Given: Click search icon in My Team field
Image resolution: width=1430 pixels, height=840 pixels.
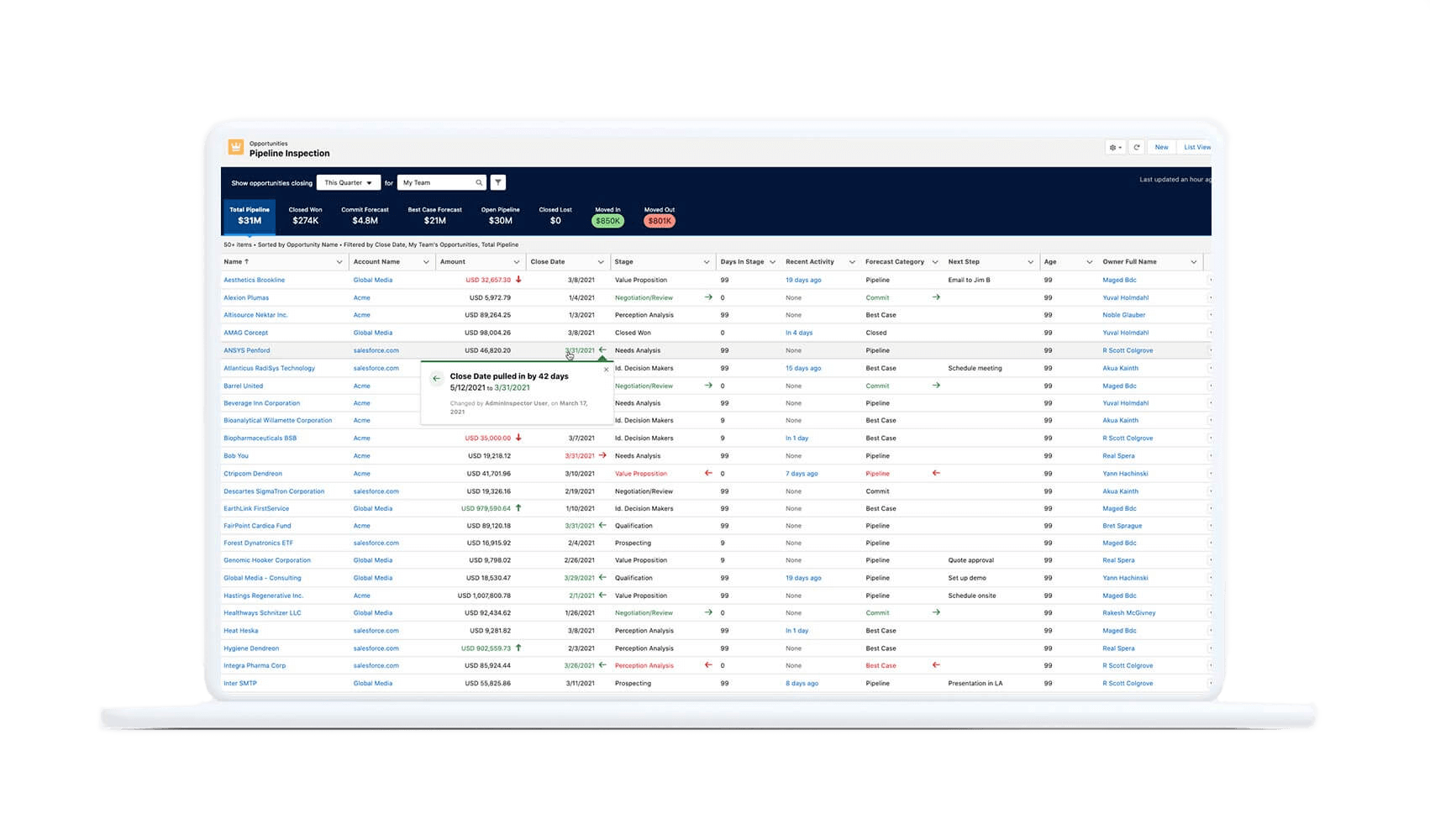Looking at the screenshot, I should coord(479,182).
